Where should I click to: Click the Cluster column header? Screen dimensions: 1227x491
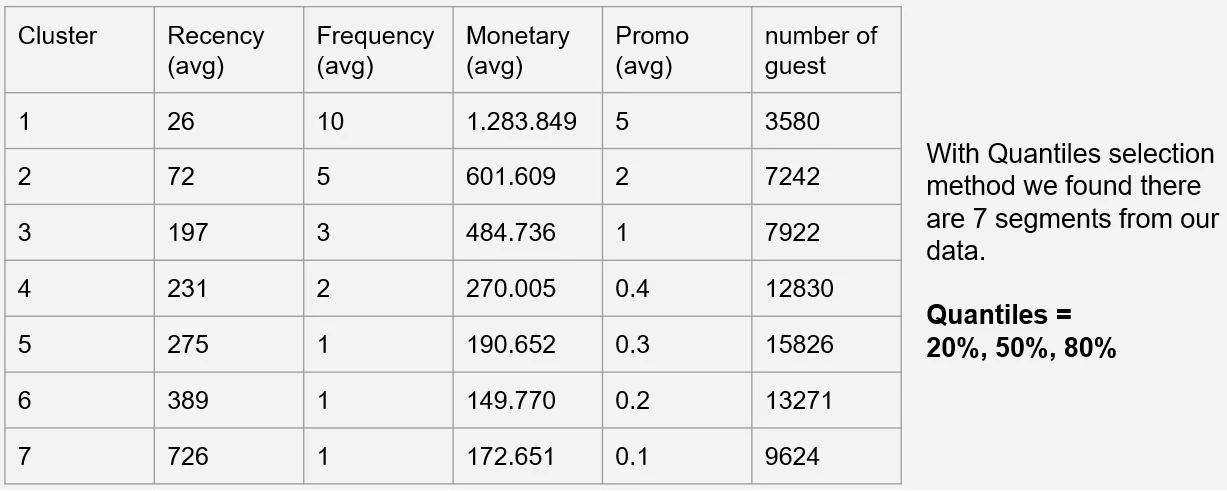point(58,36)
